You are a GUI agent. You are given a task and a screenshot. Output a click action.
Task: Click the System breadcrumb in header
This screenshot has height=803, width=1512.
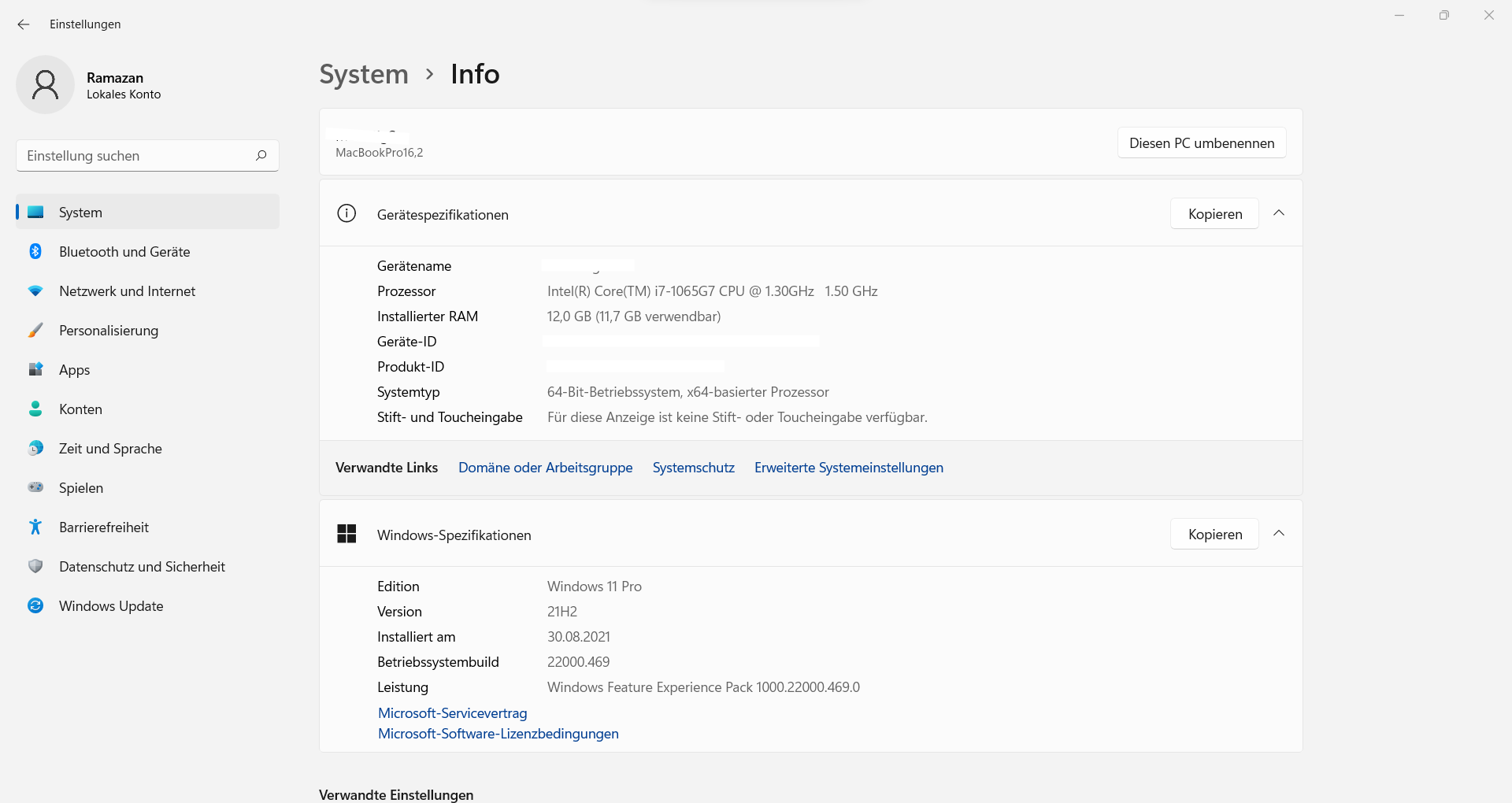coord(364,74)
